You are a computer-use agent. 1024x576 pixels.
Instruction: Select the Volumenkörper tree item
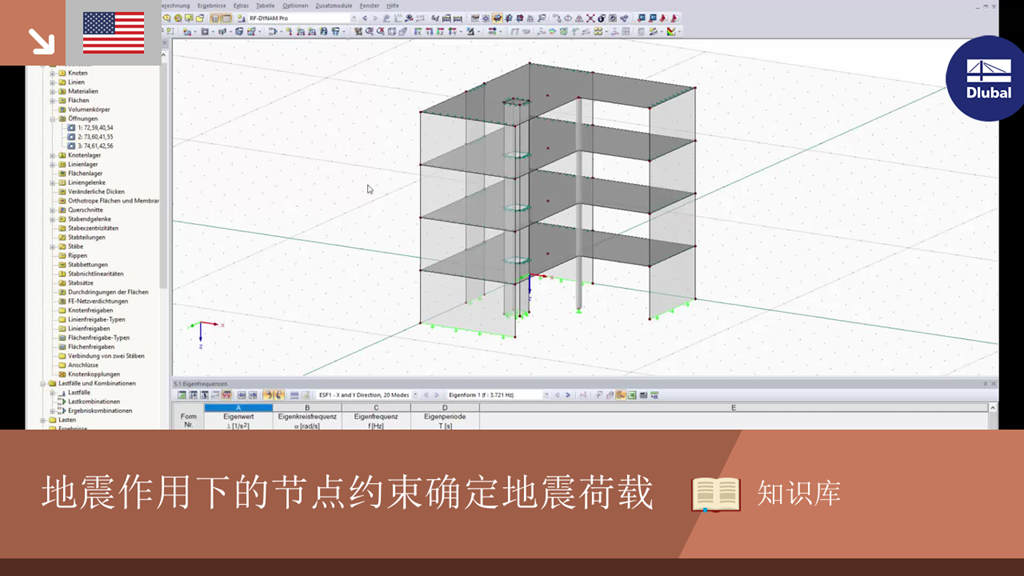tap(89, 110)
